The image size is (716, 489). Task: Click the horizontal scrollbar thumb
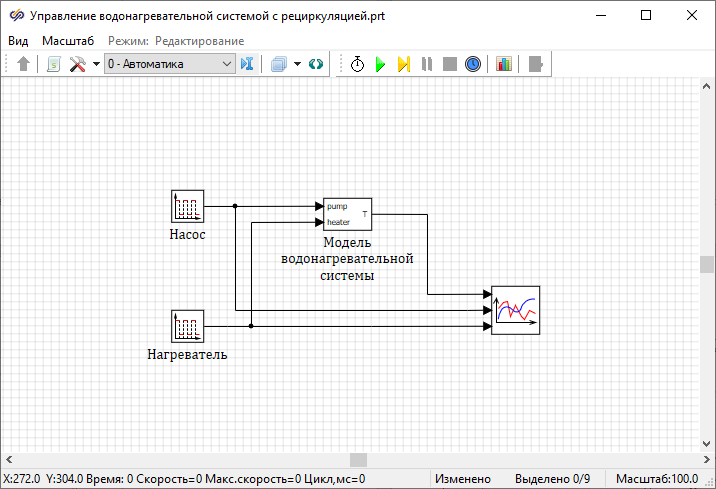pos(358,460)
